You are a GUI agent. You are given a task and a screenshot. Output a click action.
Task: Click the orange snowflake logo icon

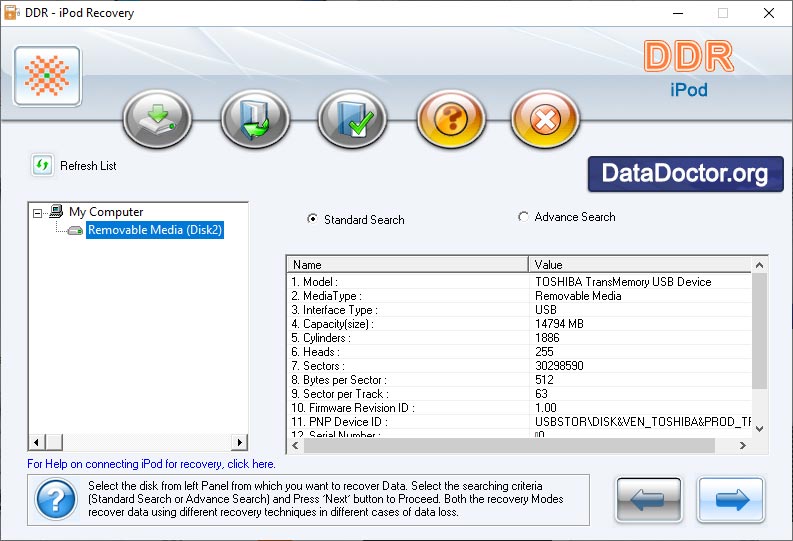pos(48,76)
